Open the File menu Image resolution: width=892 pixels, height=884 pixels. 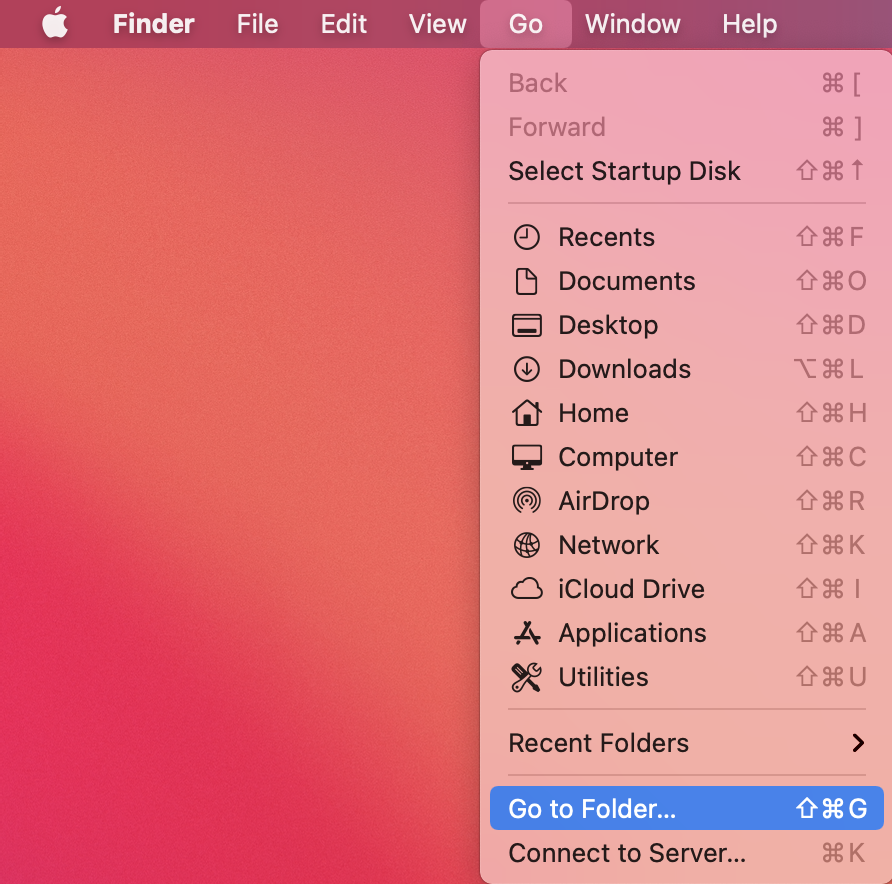(257, 24)
